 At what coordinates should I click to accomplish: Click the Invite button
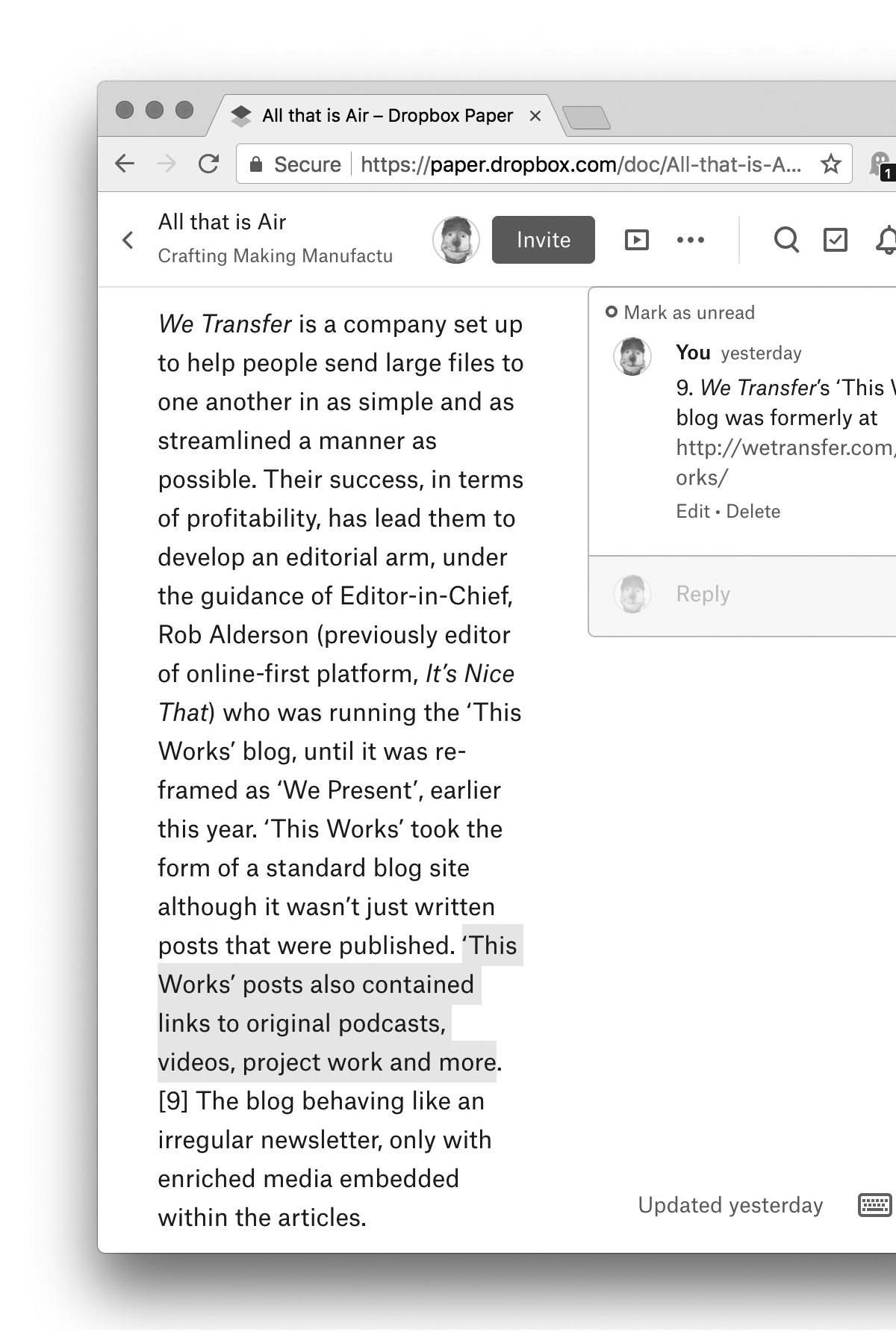pos(544,240)
